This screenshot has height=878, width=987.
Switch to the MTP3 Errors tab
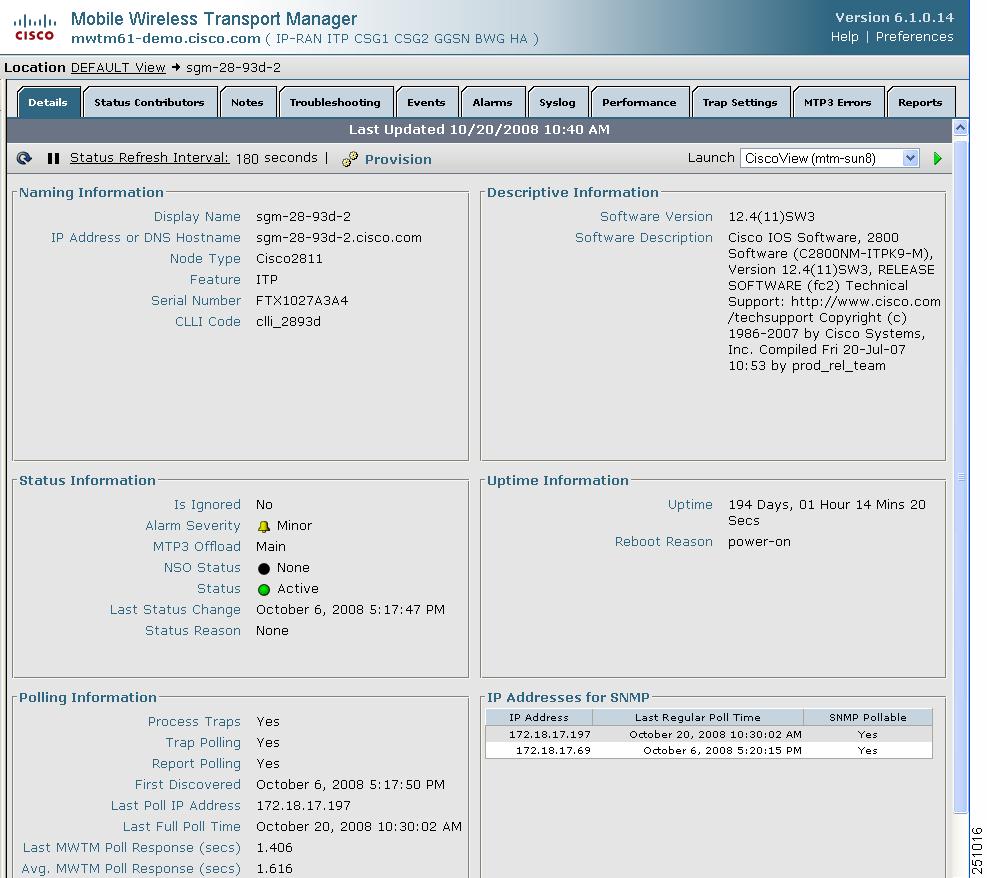837,102
